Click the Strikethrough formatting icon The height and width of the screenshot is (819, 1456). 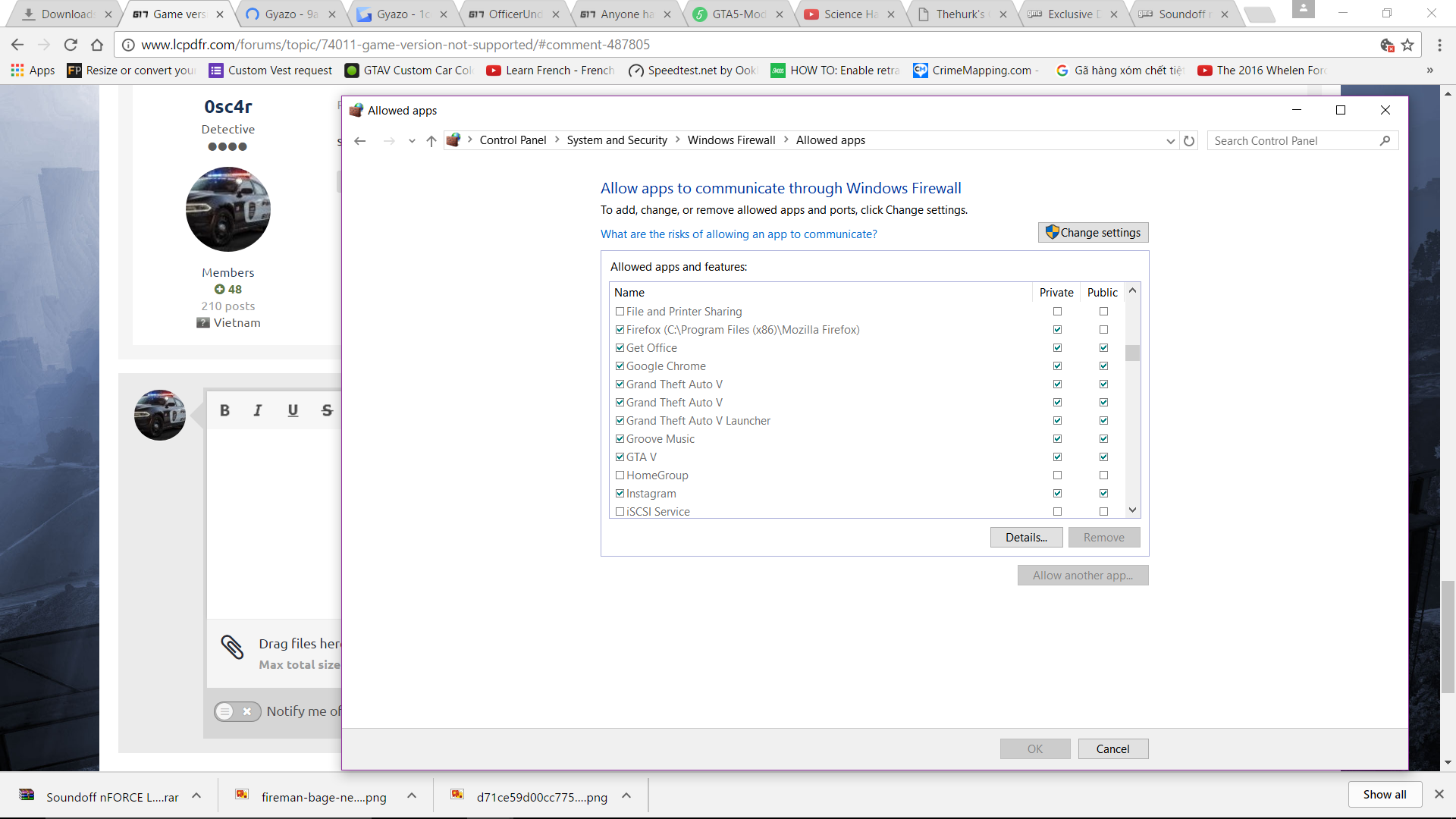(327, 410)
